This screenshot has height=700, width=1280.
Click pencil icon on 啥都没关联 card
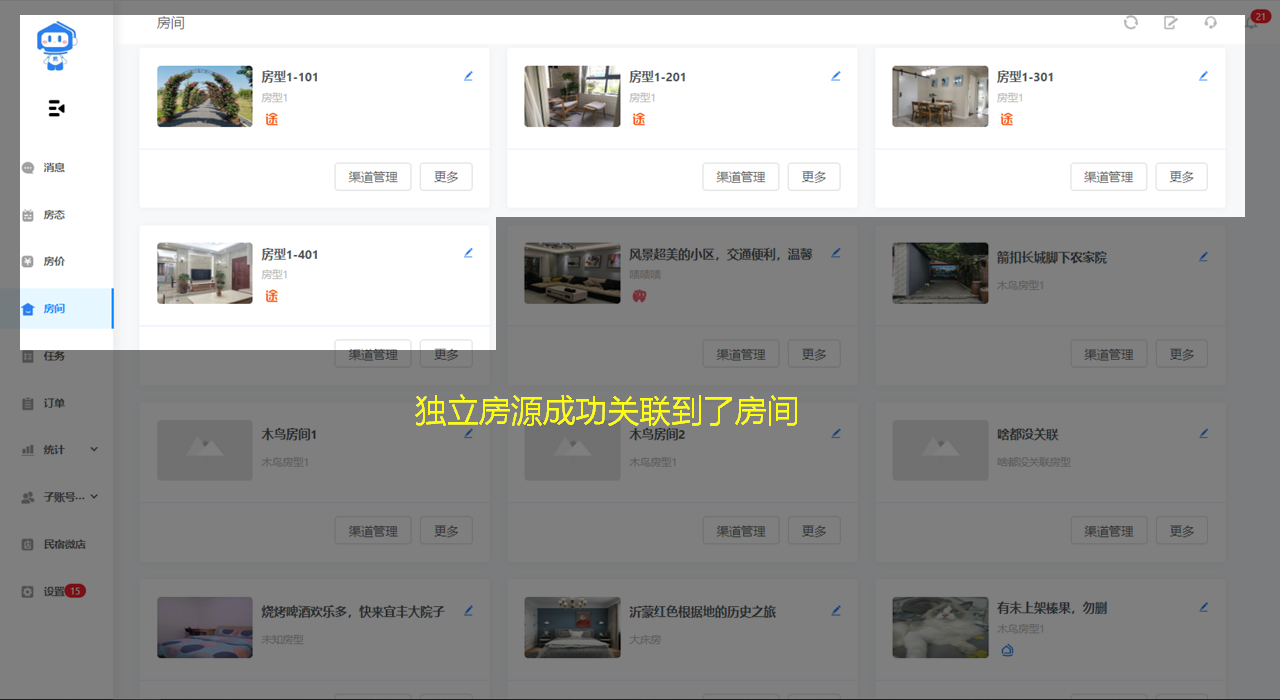(1204, 433)
